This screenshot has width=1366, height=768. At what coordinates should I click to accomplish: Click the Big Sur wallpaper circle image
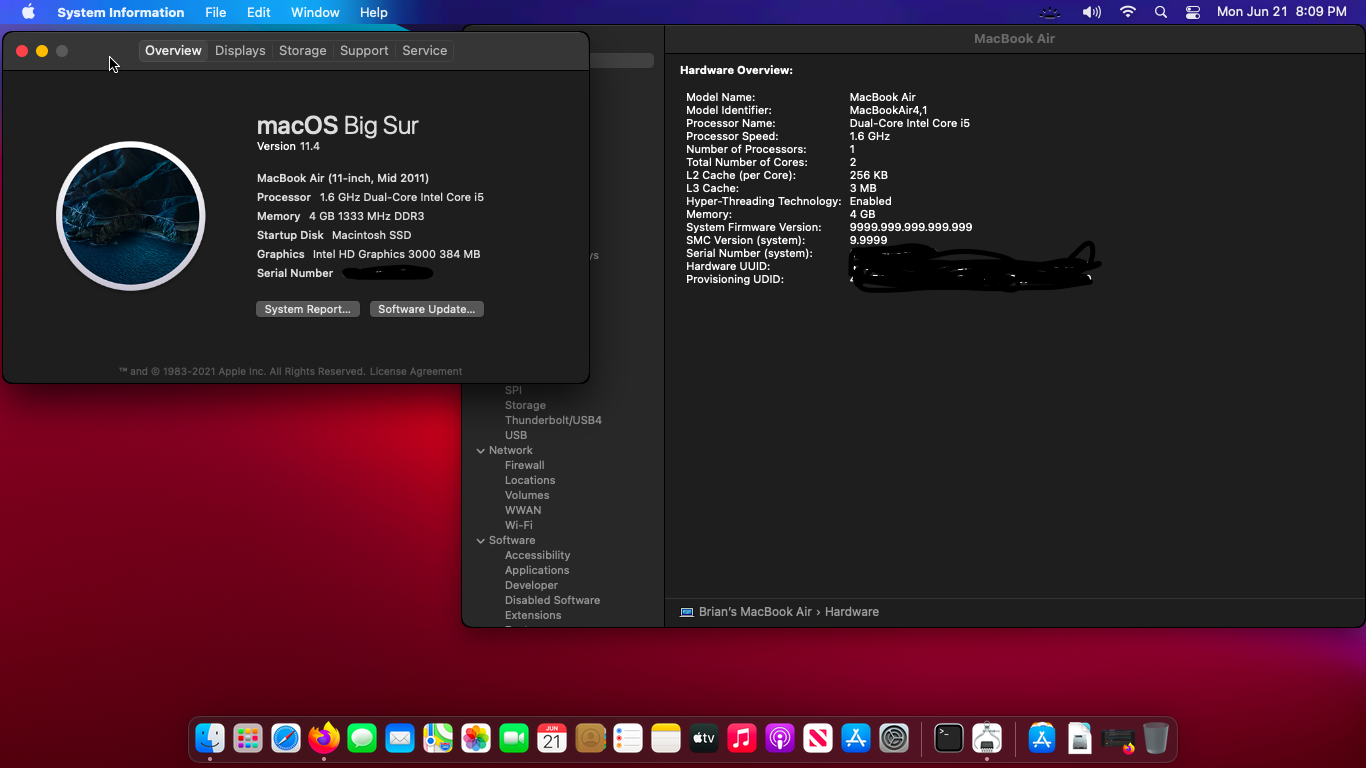coord(131,216)
